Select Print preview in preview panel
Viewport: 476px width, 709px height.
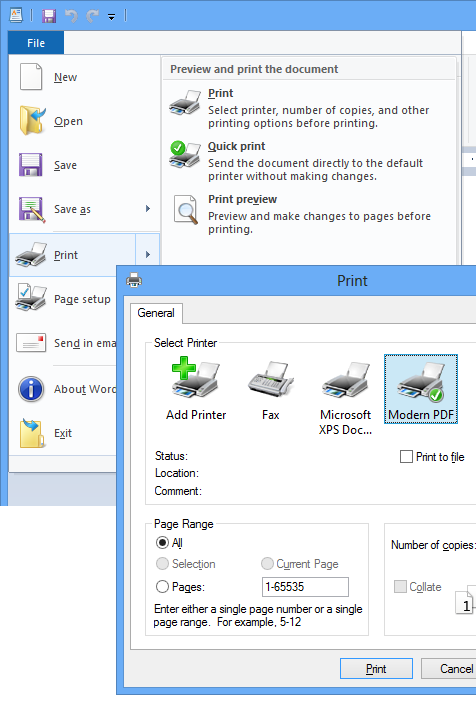[x=309, y=214]
